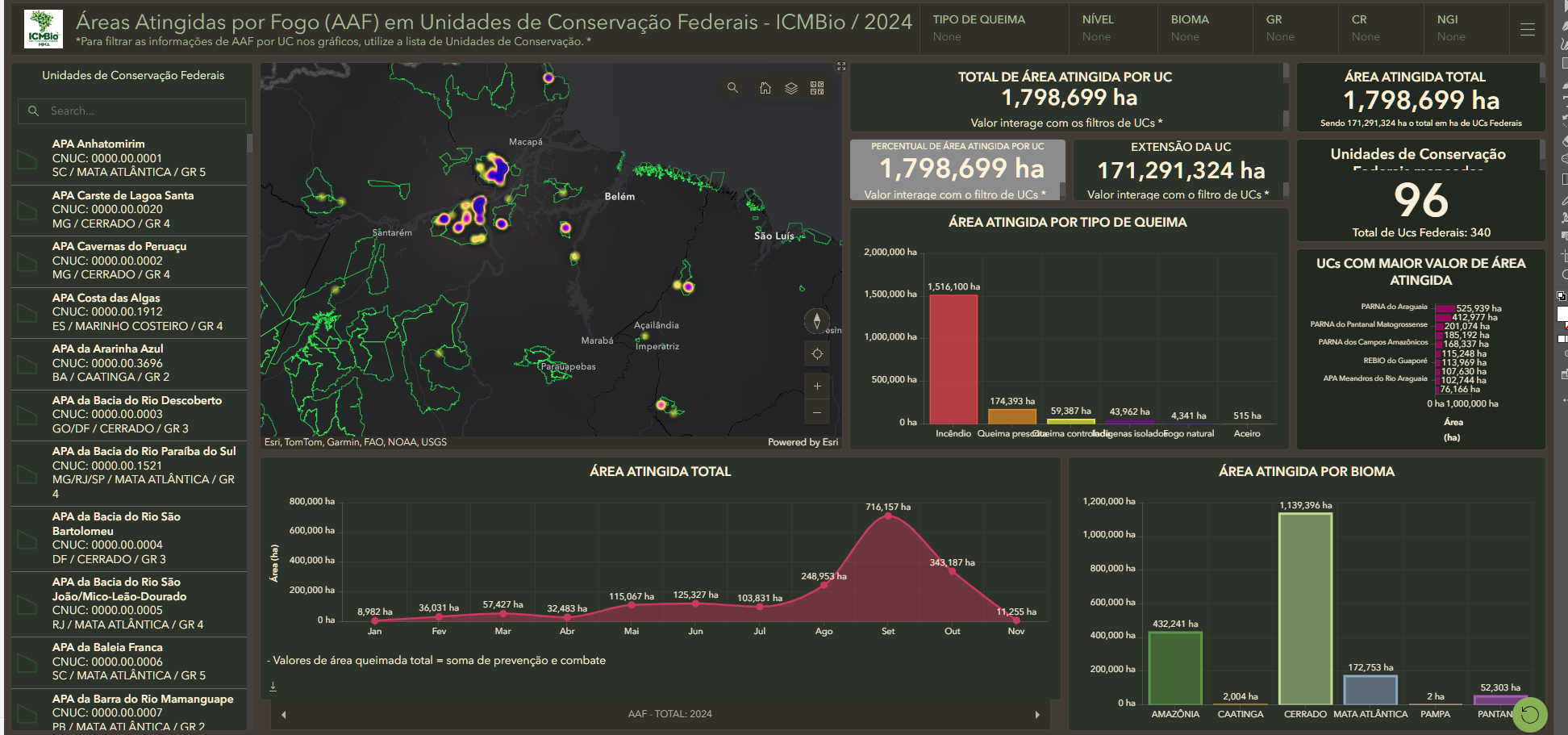The width and height of the screenshot is (1568, 735).
Task: Download the Área Atingida Total chart data
Action: [273, 687]
